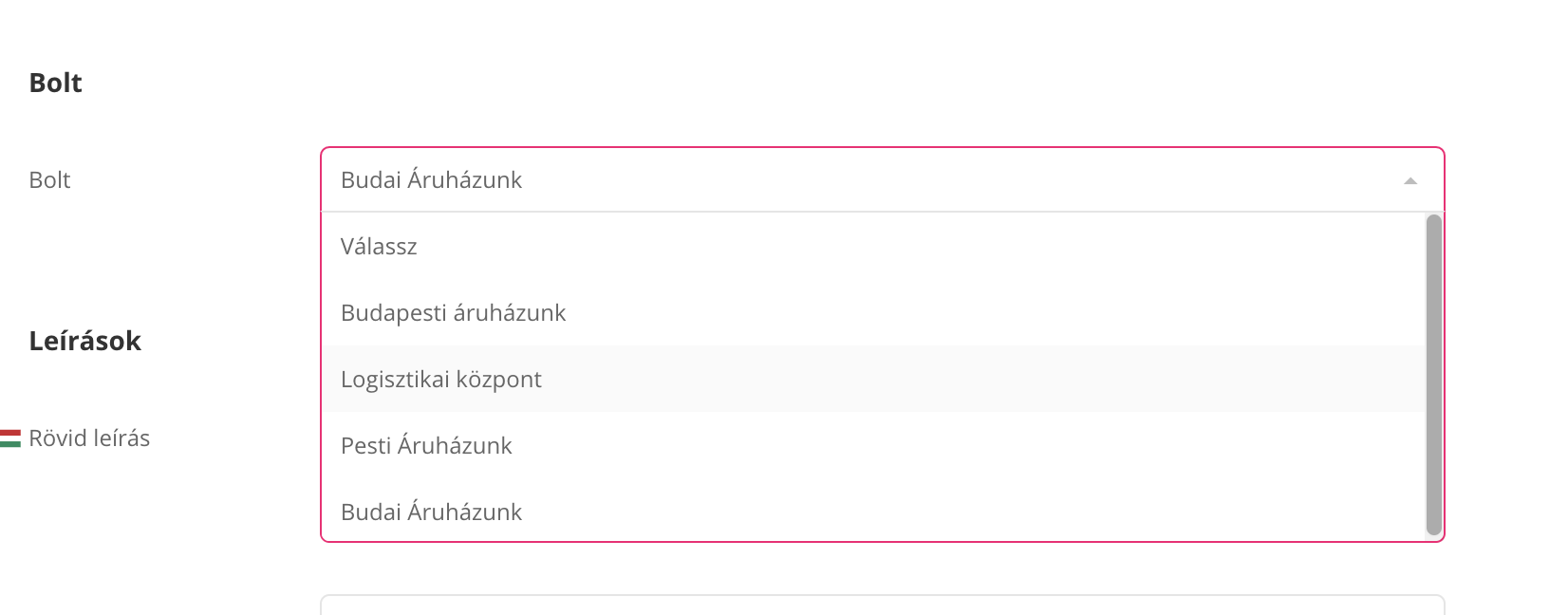The height and width of the screenshot is (615, 1568).
Task: Choose Budai Áruházunk at the list bottom
Action: click(x=431, y=512)
